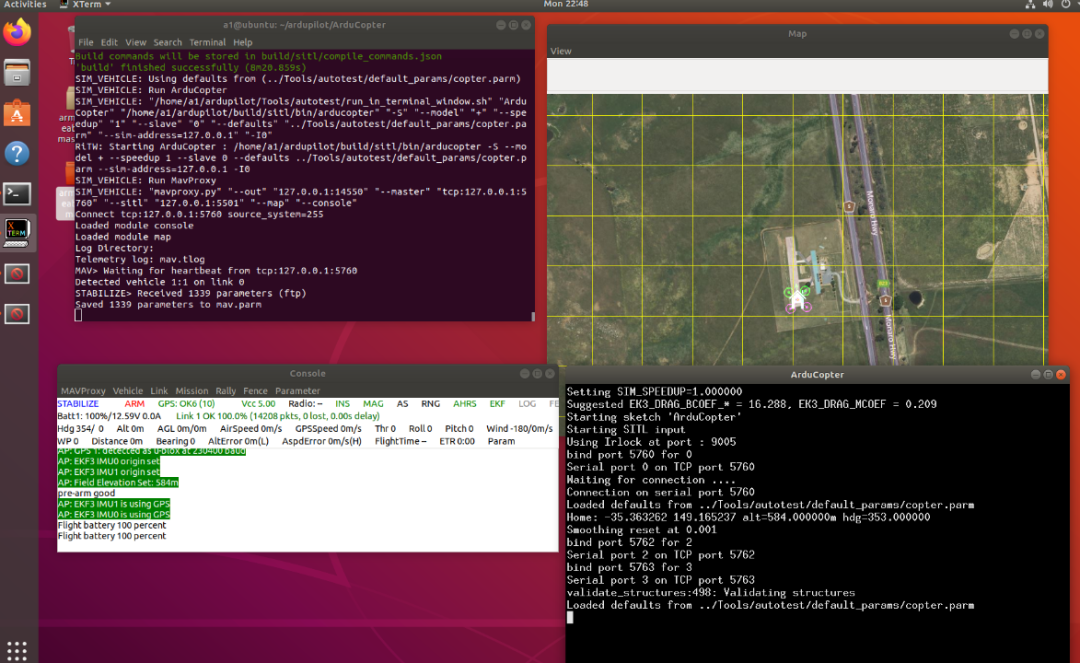Open Firefox from the dock
Viewport: 1080px width, 663px height.
[x=17, y=32]
